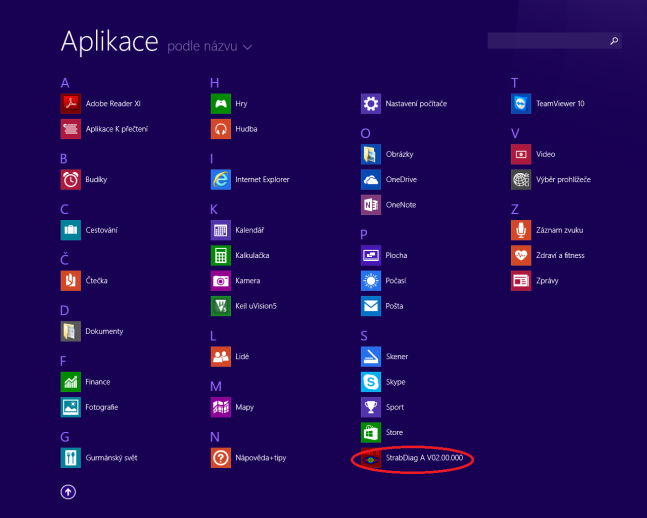Open the Obrázky pictures folder icon
The width and height of the screenshot is (647, 518).
coord(371,154)
